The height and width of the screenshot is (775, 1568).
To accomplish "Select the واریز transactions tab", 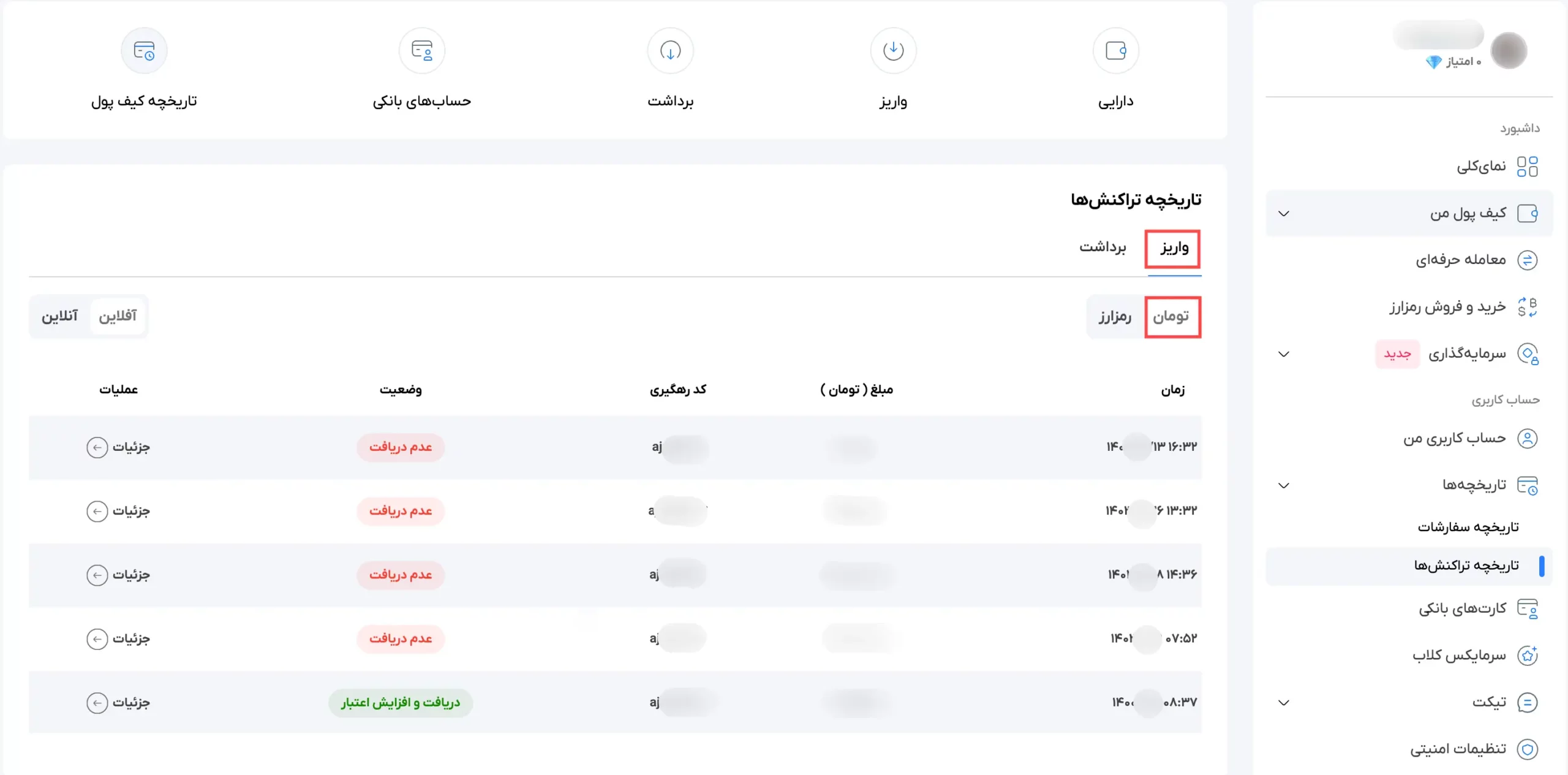I will [x=1174, y=248].
